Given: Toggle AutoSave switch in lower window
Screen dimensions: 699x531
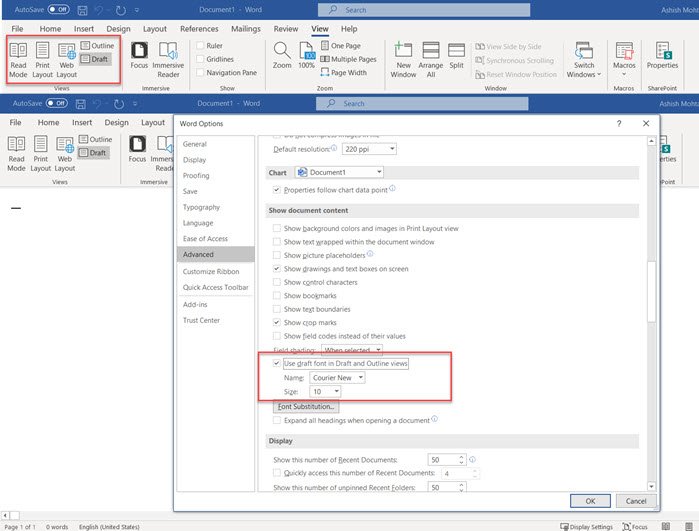Looking at the screenshot, I should tap(57, 103).
